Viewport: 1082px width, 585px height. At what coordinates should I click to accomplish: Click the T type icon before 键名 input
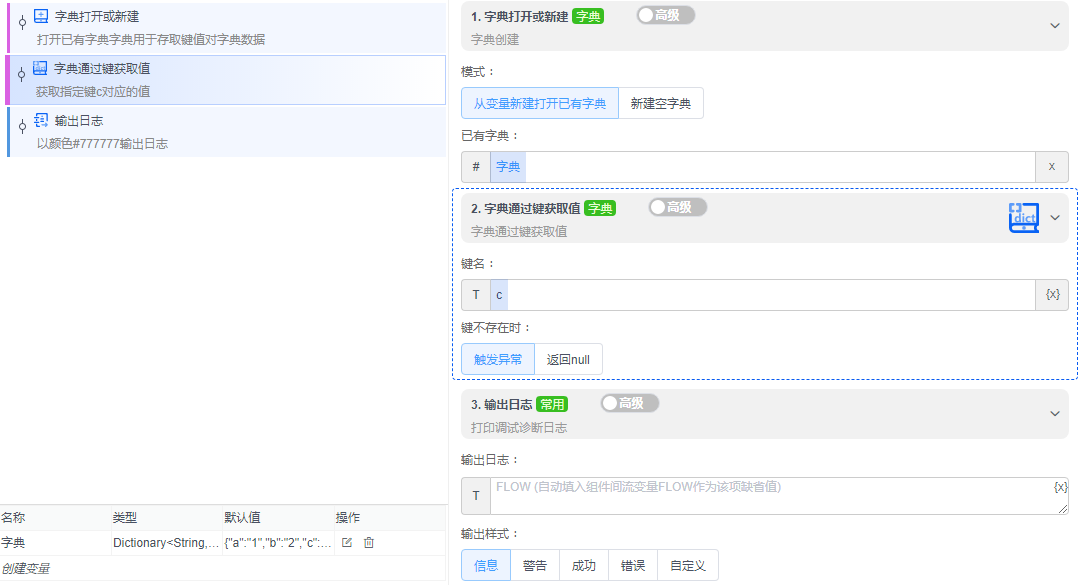475,294
